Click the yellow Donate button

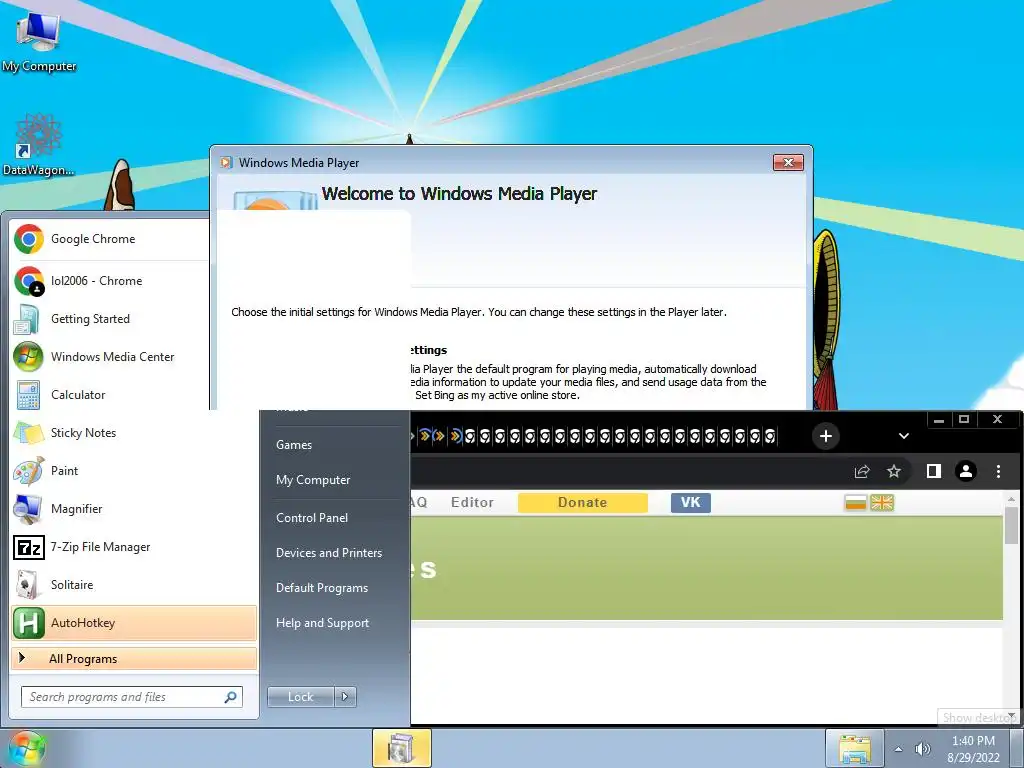click(x=583, y=502)
